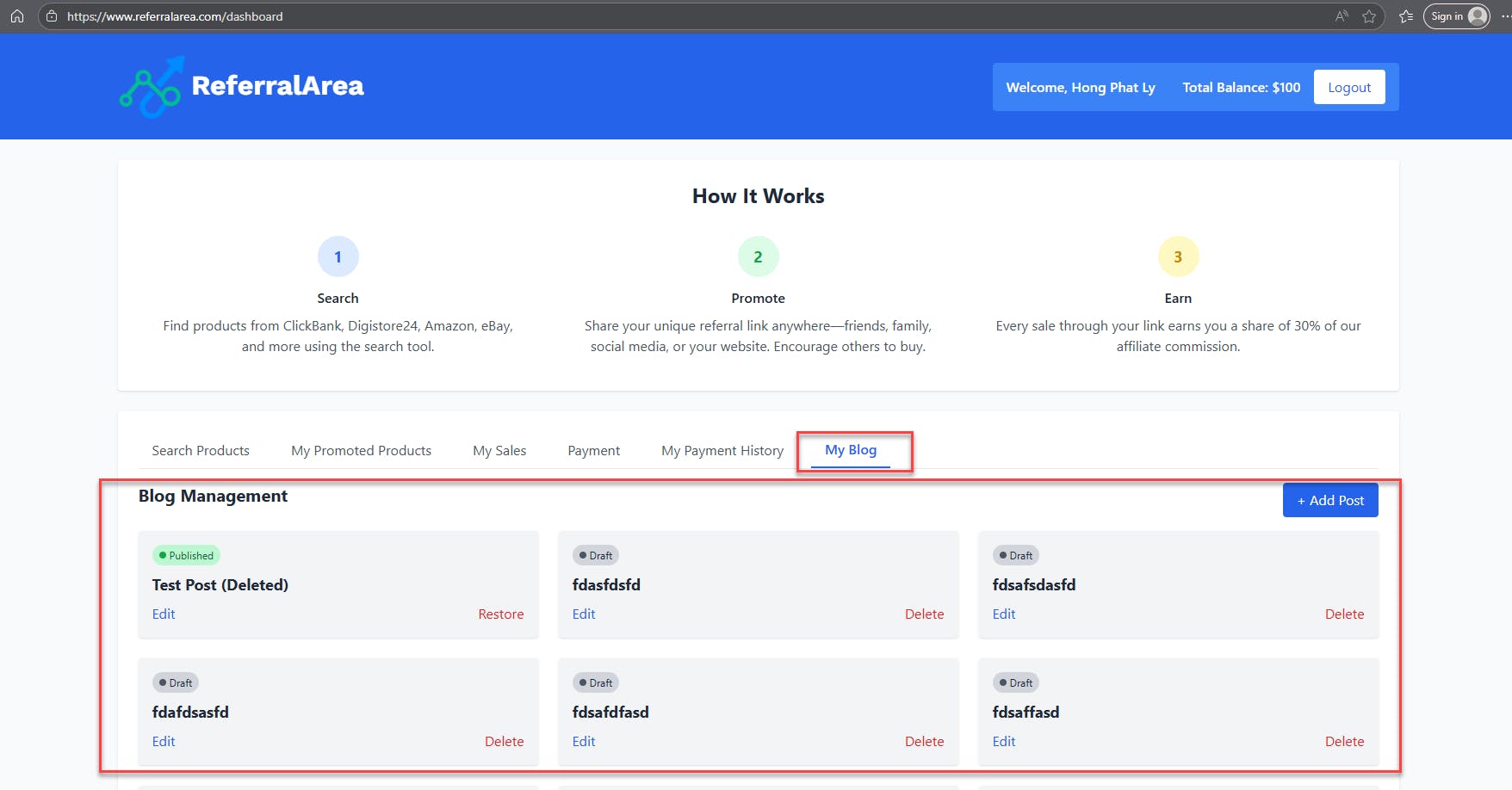The width and height of the screenshot is (1512, 790).
Task: Click the fdsafdfasd post title
Action: 610,712
